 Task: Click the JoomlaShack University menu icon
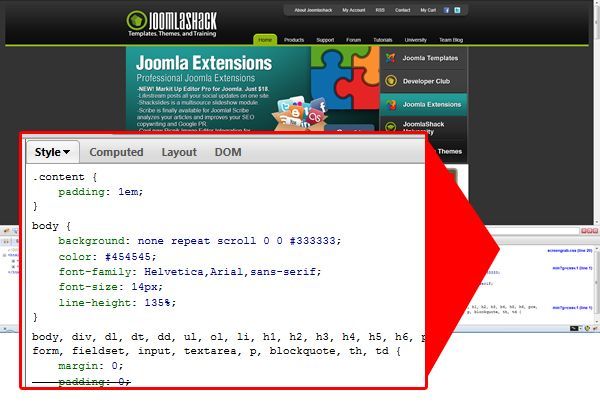click(390, 127)
